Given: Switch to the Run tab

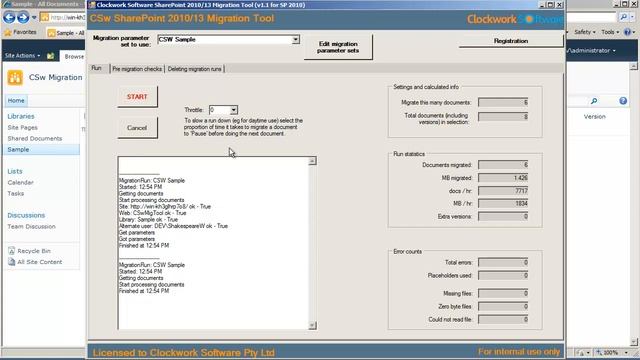Looking at the screenshot, I should click(x=97, y=68).
